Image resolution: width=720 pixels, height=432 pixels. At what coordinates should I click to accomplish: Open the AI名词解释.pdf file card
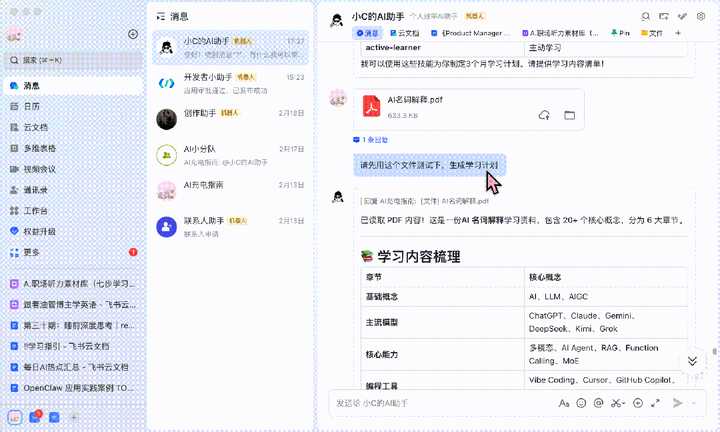[468, 109]
